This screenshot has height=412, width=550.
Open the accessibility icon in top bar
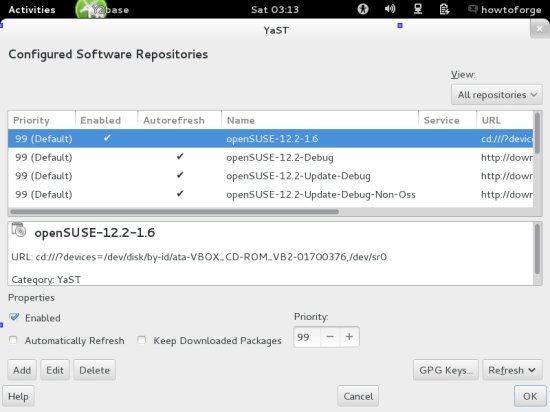pos(363,9)
